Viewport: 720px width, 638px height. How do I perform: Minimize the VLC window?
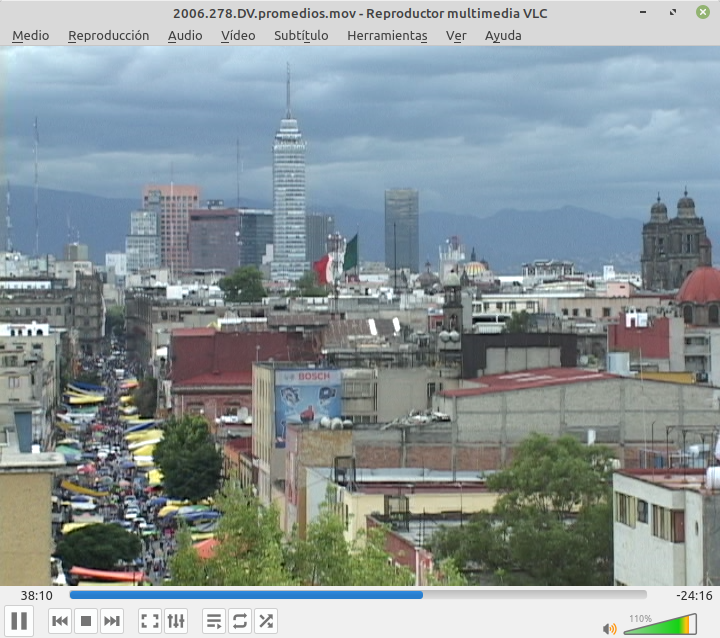point(643,12)
